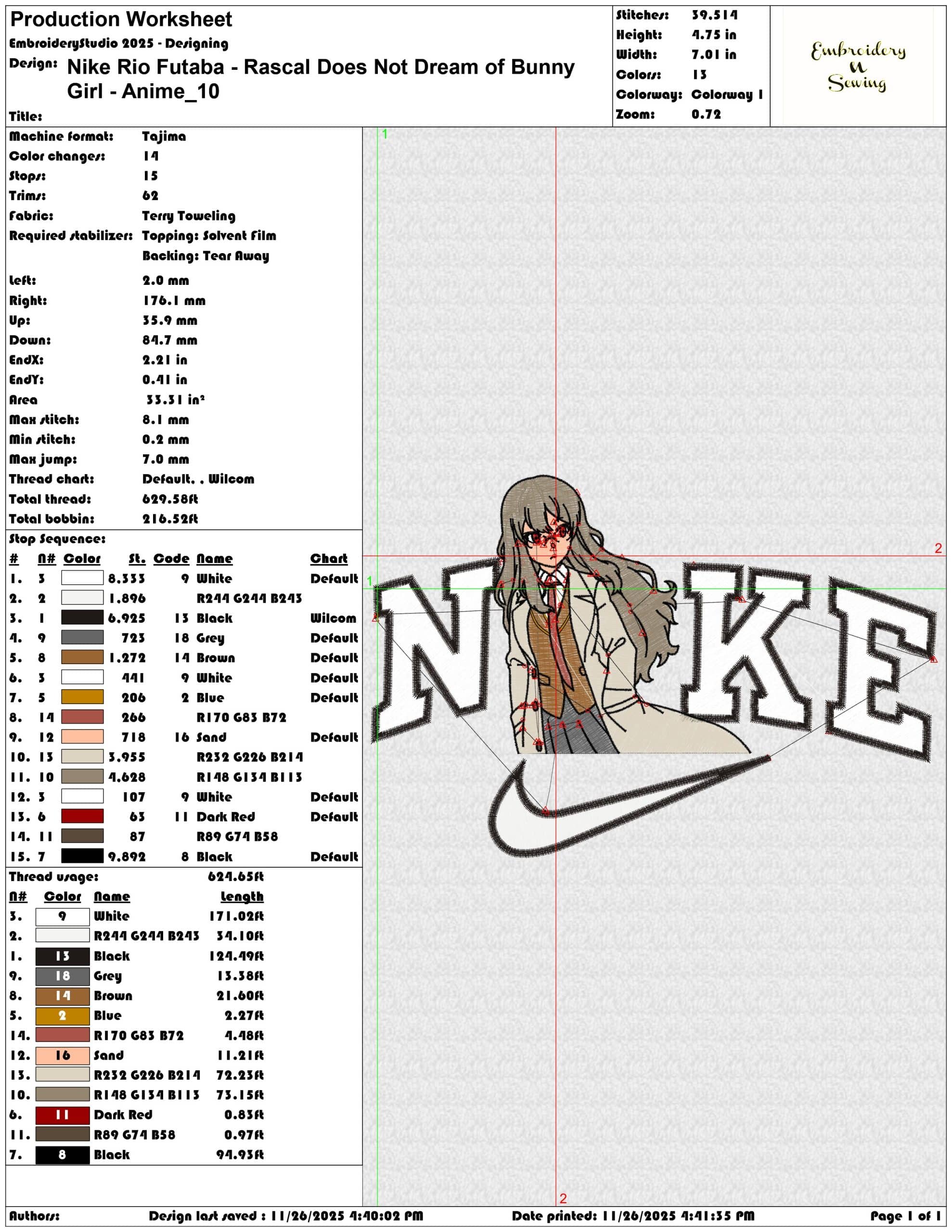Image resolution: width=952 pixels, height=1232 pixels.
Task: Click the width value '7.01 in'
Action: coord(714,55)
